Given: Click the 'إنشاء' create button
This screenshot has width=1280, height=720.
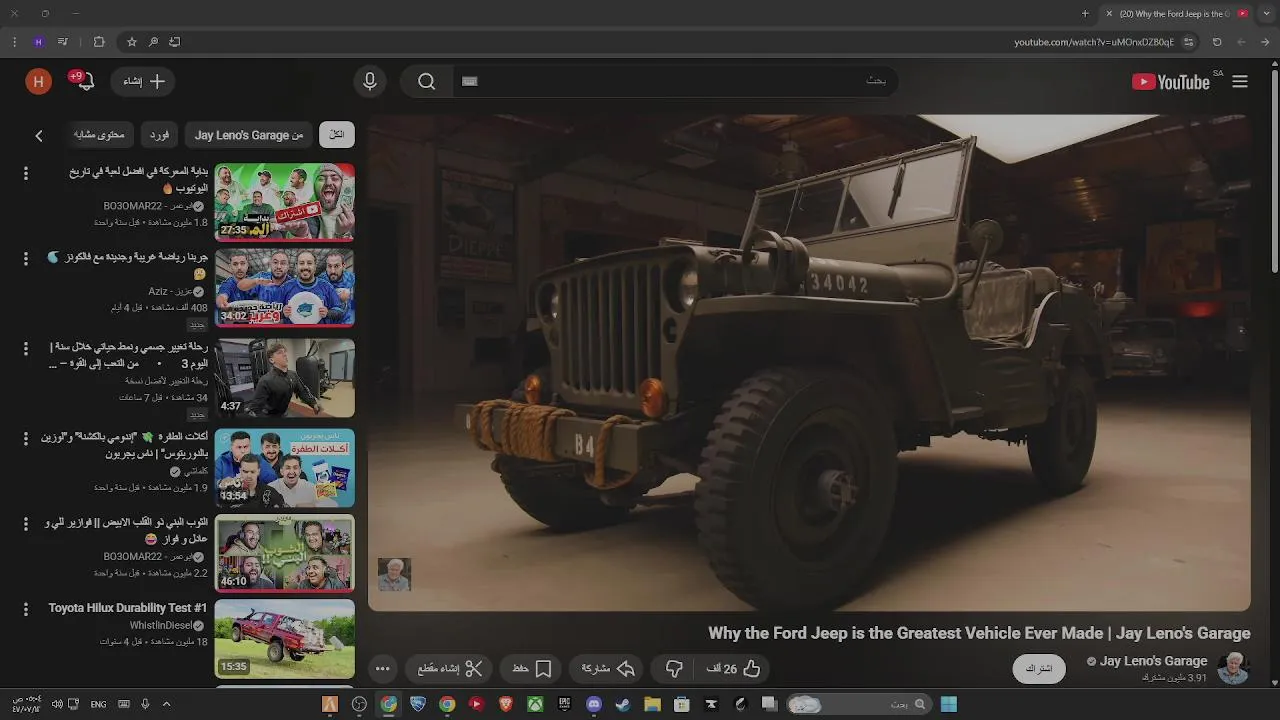Looking at the screenshot, I should (143, 82).
